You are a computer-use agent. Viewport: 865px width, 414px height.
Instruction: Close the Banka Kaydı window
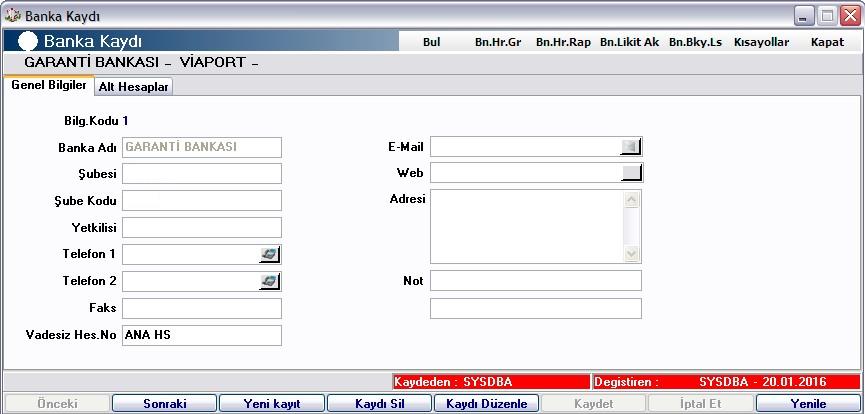pos(850,17)
